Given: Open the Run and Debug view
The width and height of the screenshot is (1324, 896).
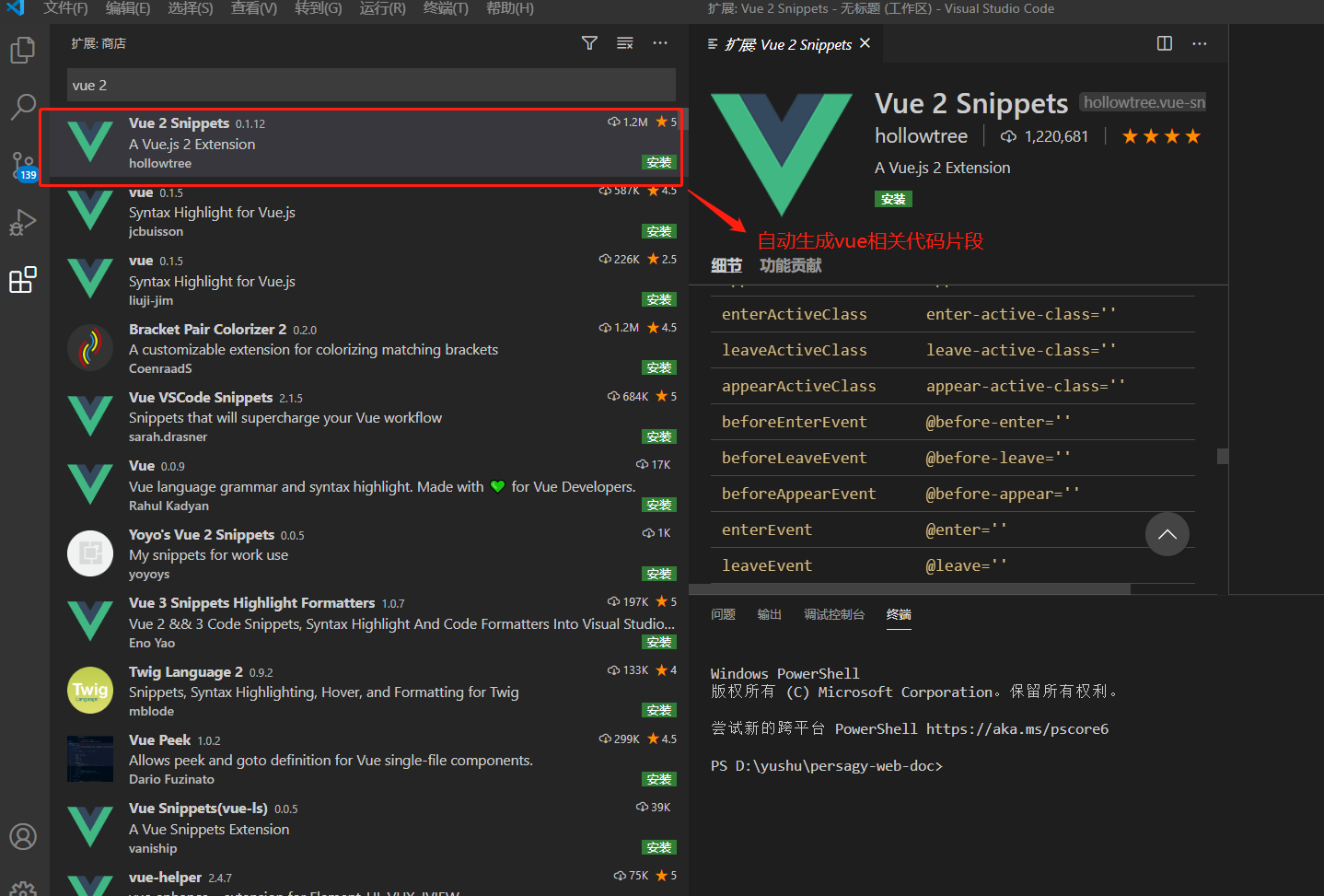Looking at the screenshot, I should click(23, 223).
